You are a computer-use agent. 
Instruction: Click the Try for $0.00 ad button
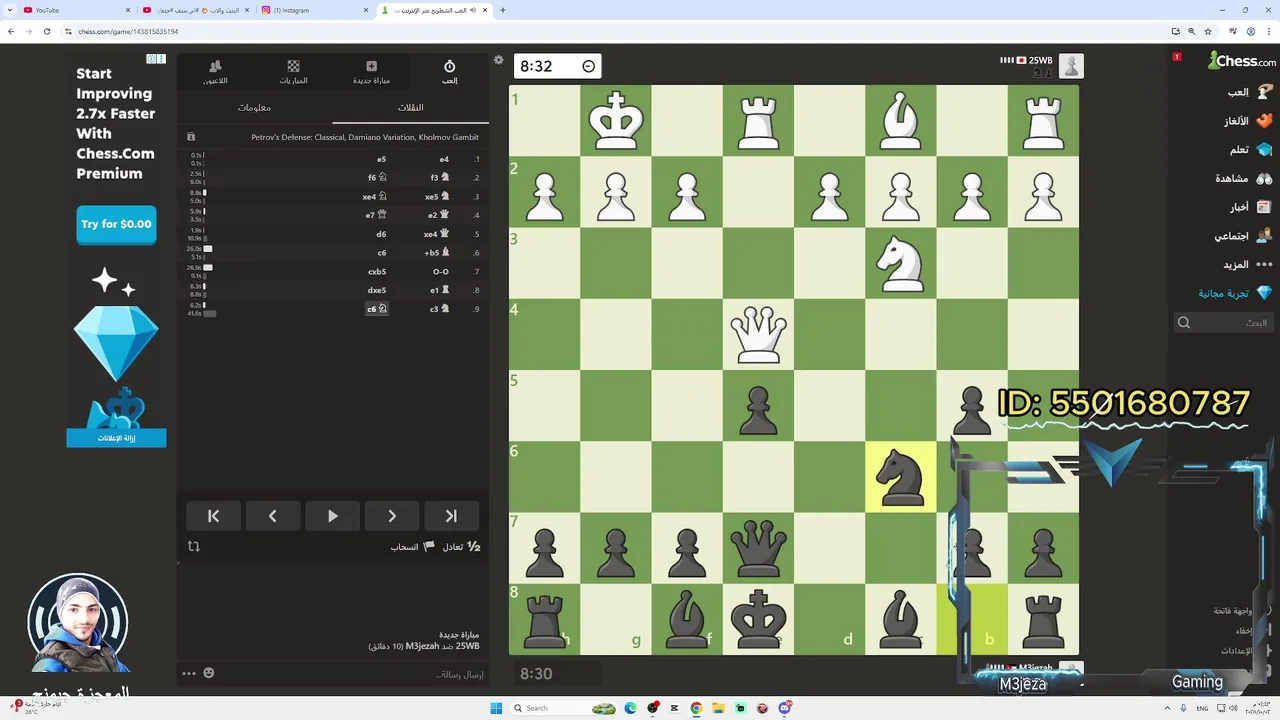pos(116,224)
